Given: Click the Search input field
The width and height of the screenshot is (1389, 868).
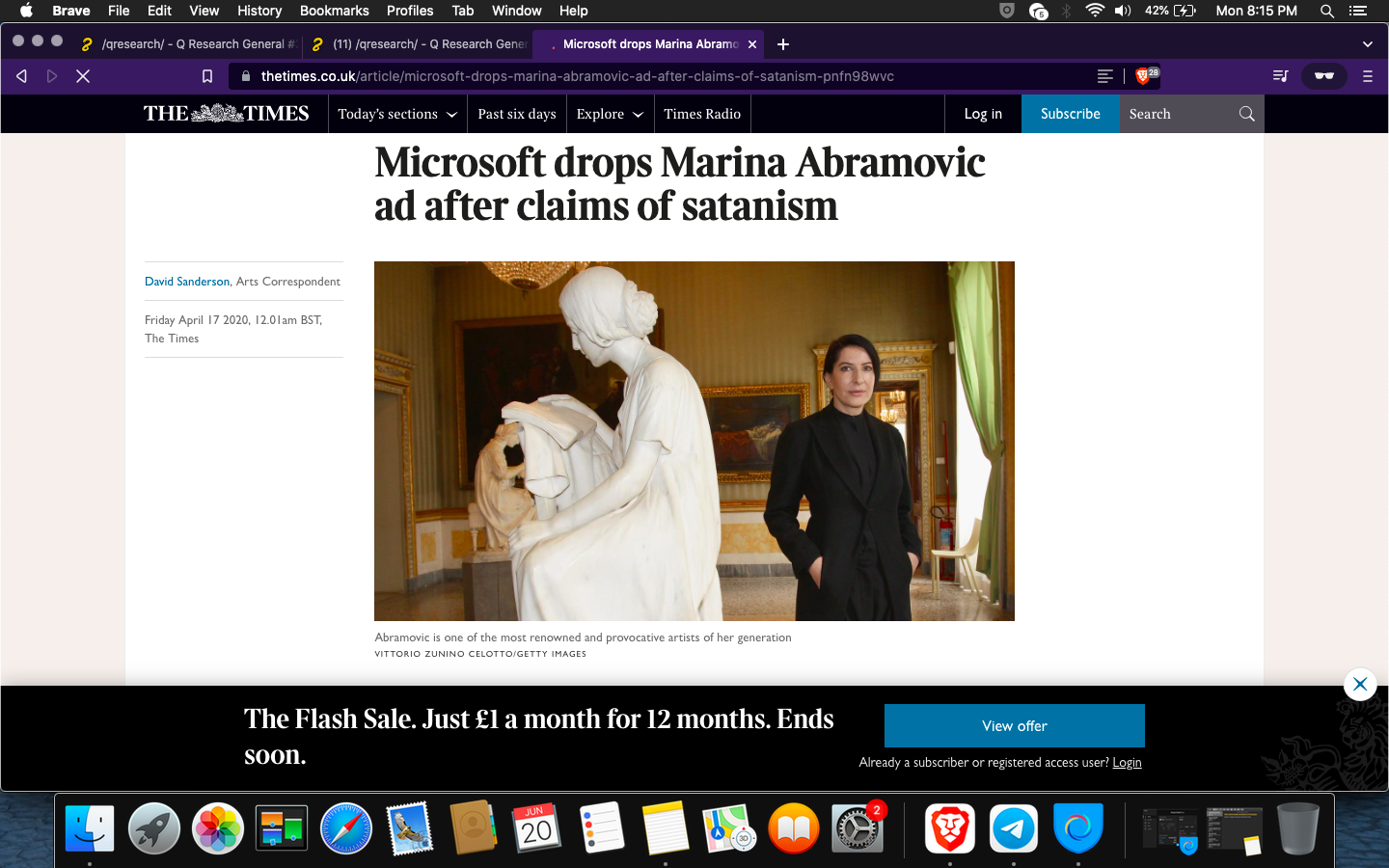Looking at the screenshot, I should [1179, 114].
